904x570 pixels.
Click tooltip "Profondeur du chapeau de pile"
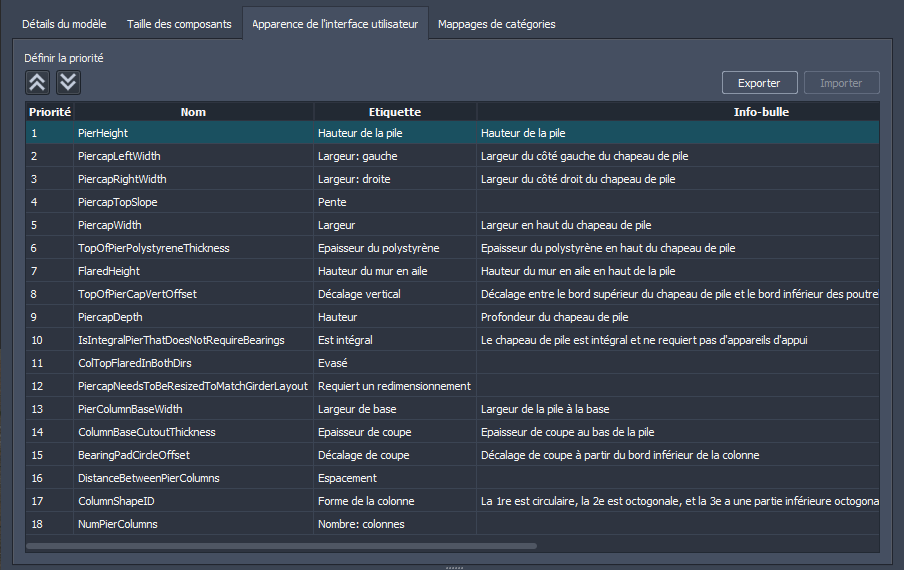pyautogui.click(x=678, y=317)
